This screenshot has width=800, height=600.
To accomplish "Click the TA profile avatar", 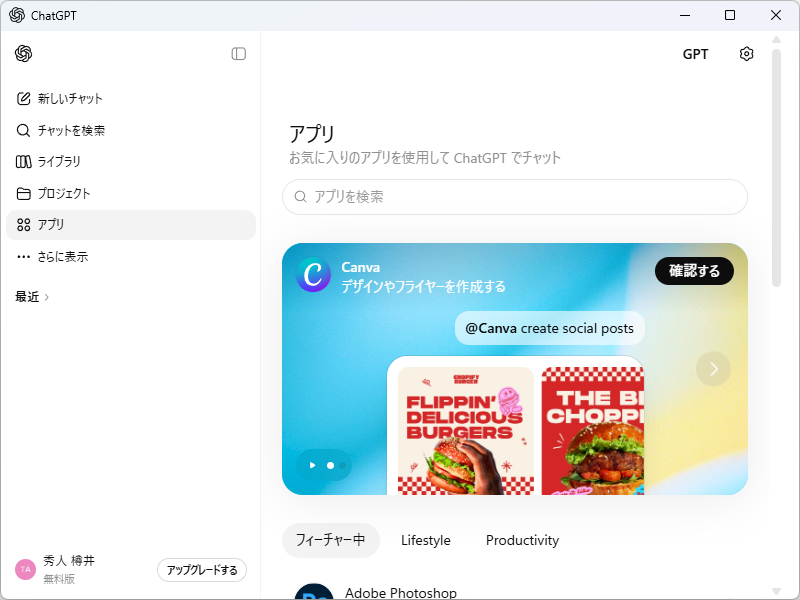I will (26, 569).
